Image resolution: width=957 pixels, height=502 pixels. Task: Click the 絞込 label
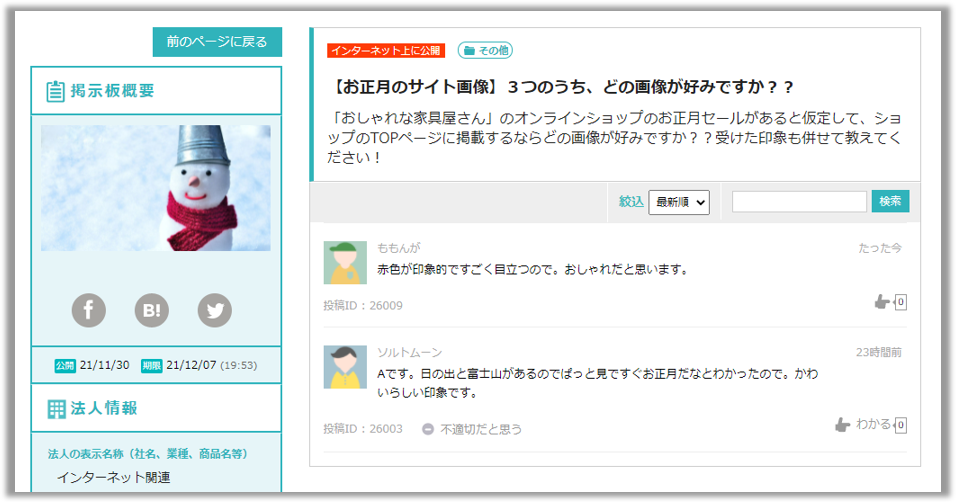[631, 202]
